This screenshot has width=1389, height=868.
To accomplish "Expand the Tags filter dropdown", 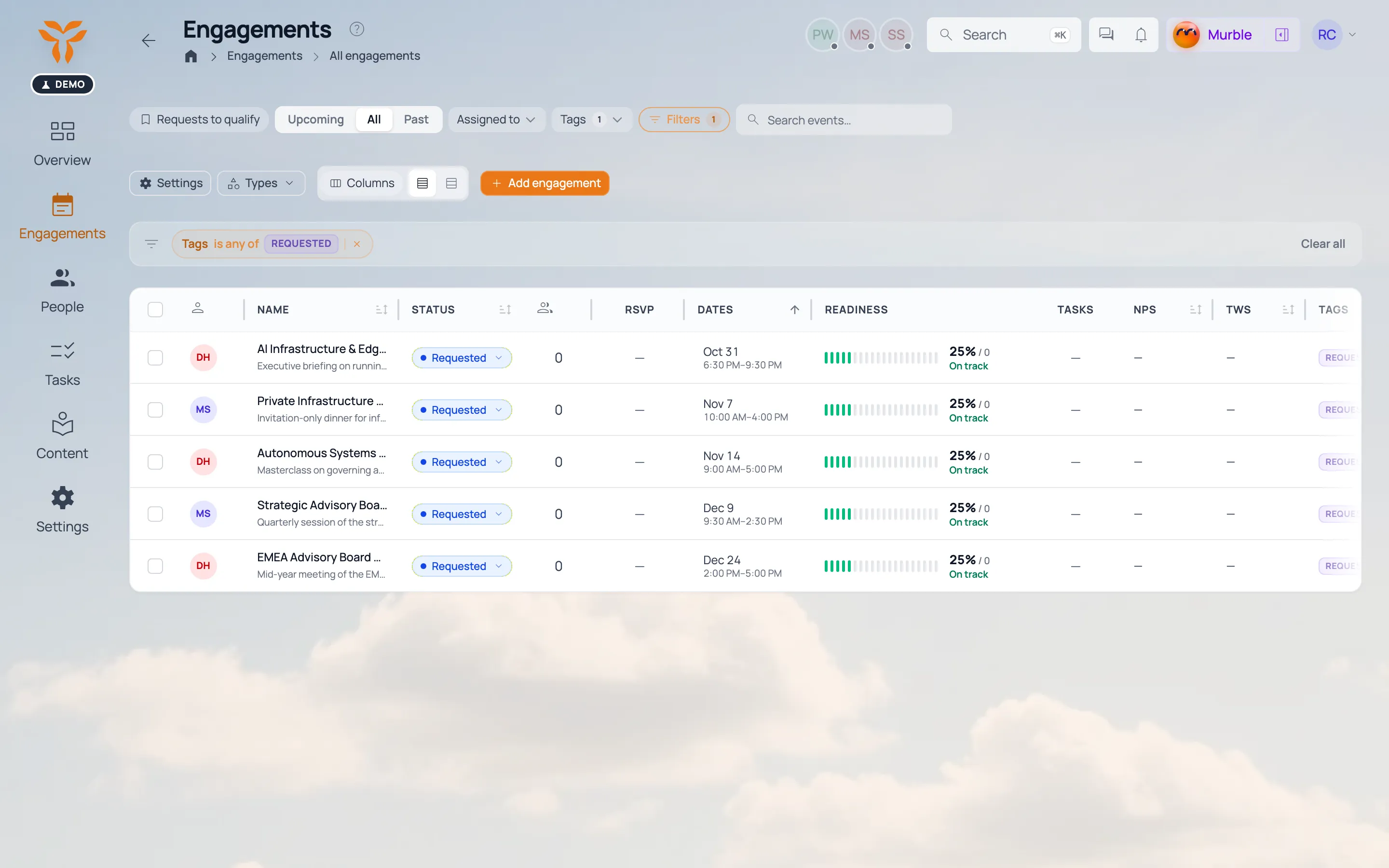I will click(592, 120).
